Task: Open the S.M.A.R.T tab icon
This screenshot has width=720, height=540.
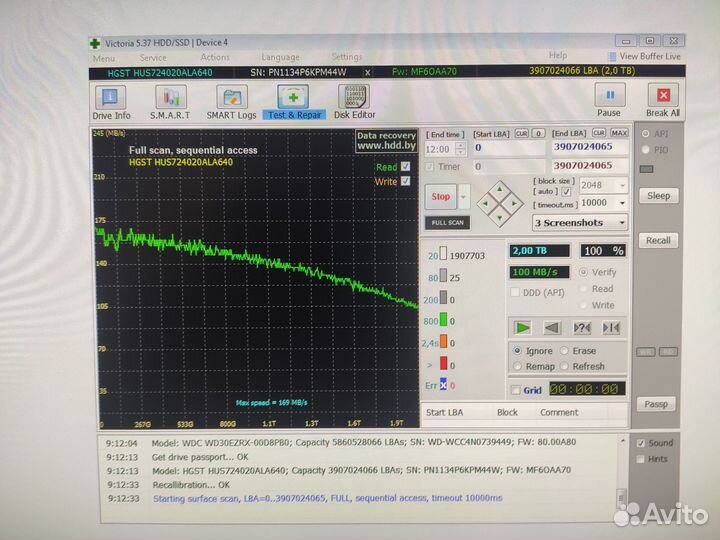Action: click(x=171, y=102)
